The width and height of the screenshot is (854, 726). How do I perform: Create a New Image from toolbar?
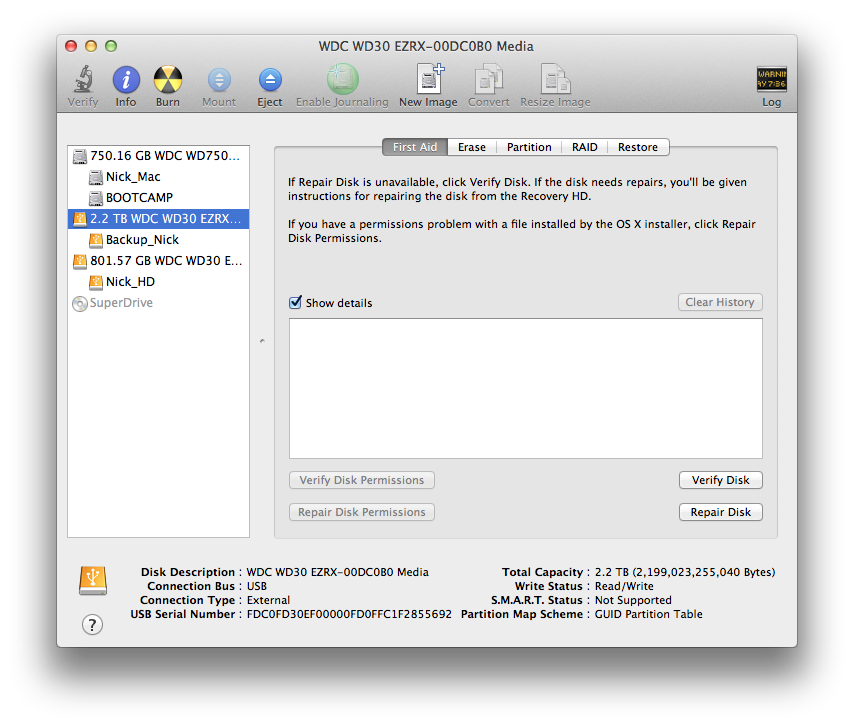click(x=430, y=79)
